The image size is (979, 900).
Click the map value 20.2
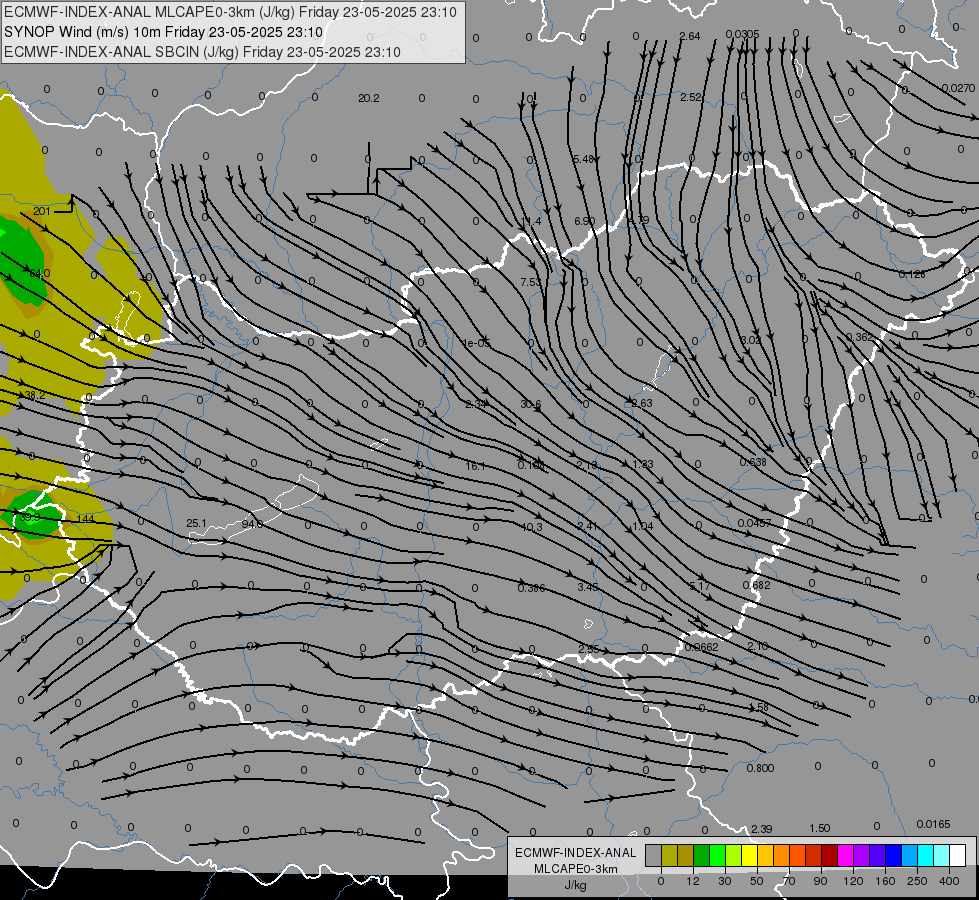(368, 98)
